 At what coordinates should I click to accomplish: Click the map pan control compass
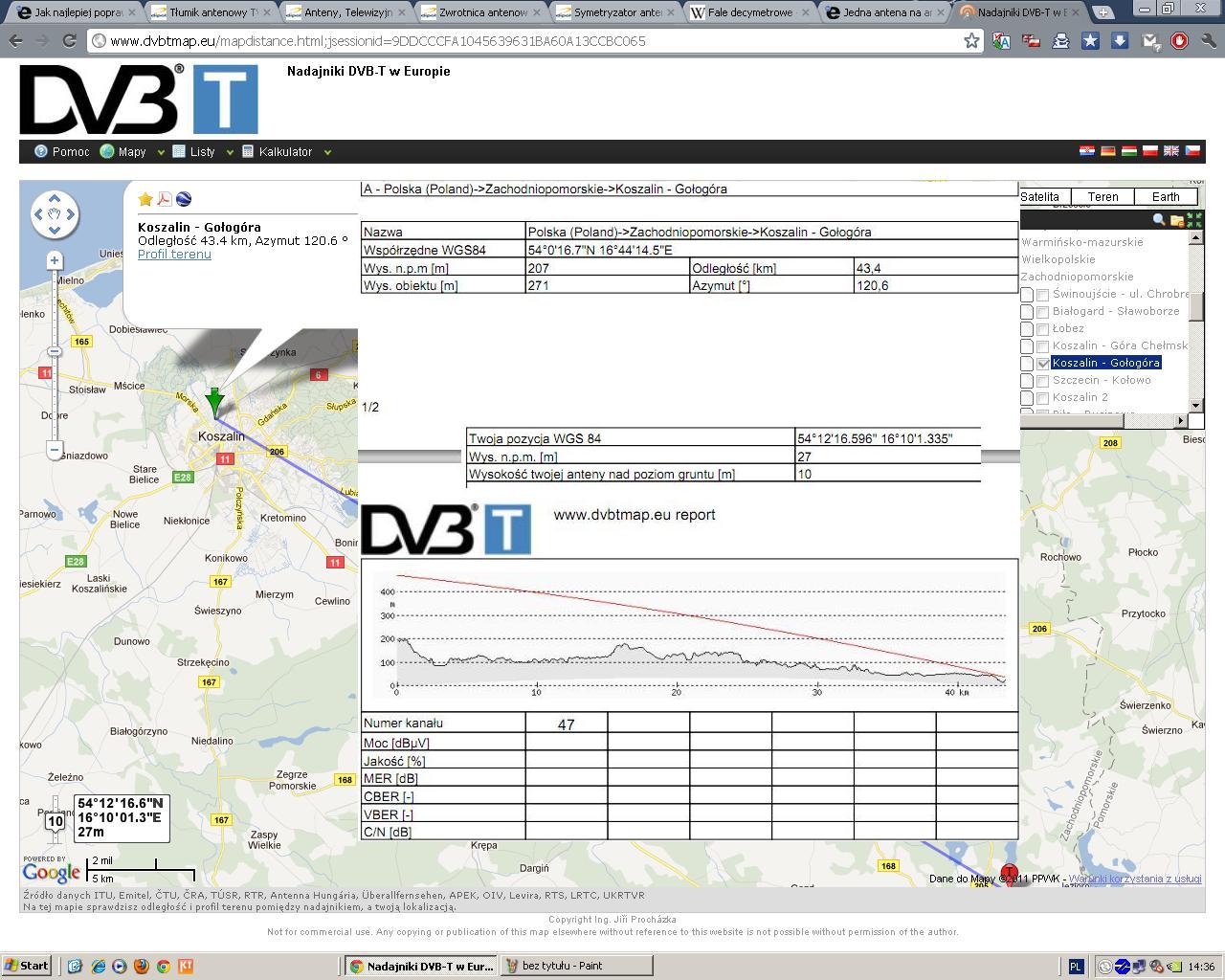[x=55, y=213]
